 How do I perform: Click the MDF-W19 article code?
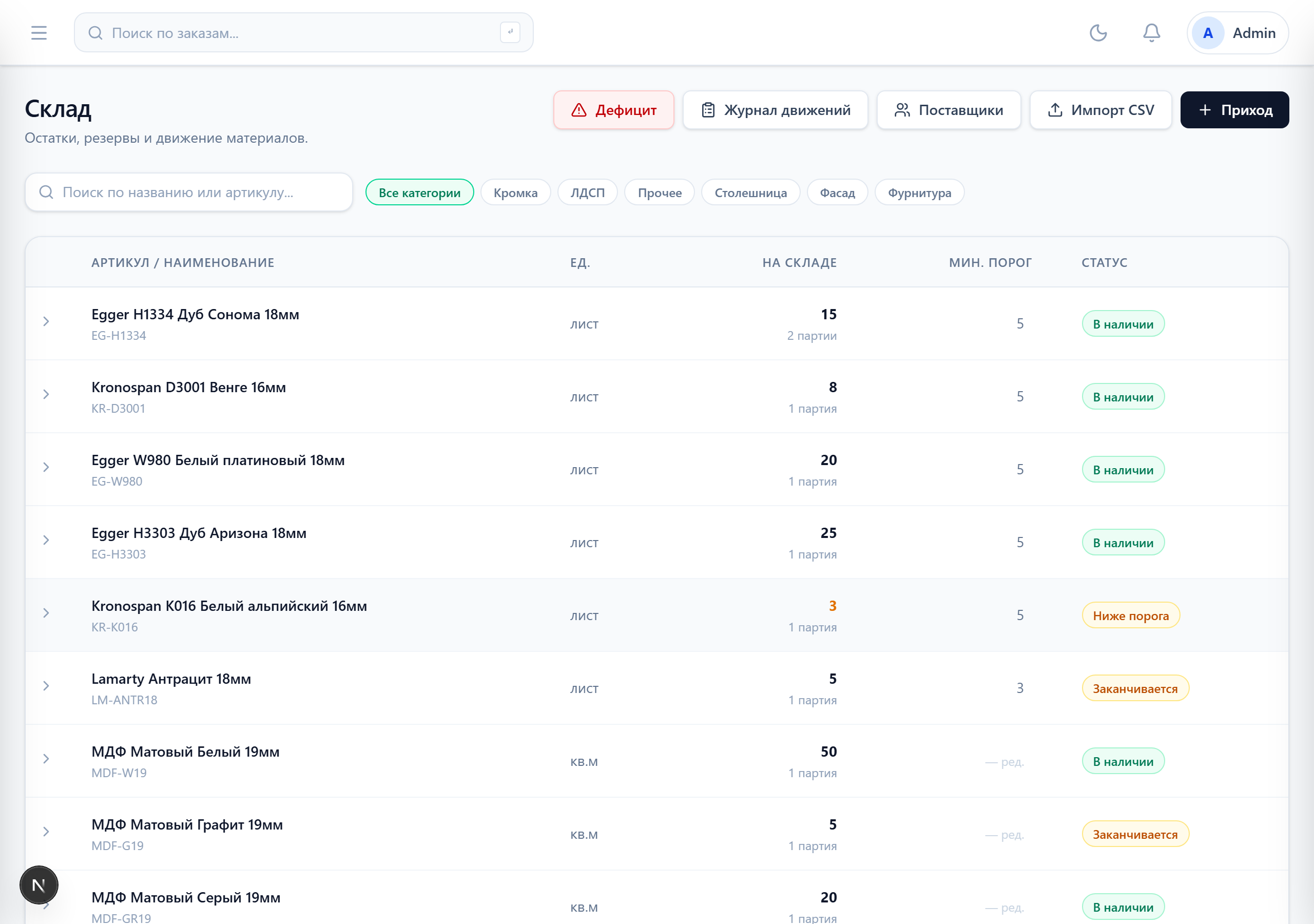click(x=119, y=773)
